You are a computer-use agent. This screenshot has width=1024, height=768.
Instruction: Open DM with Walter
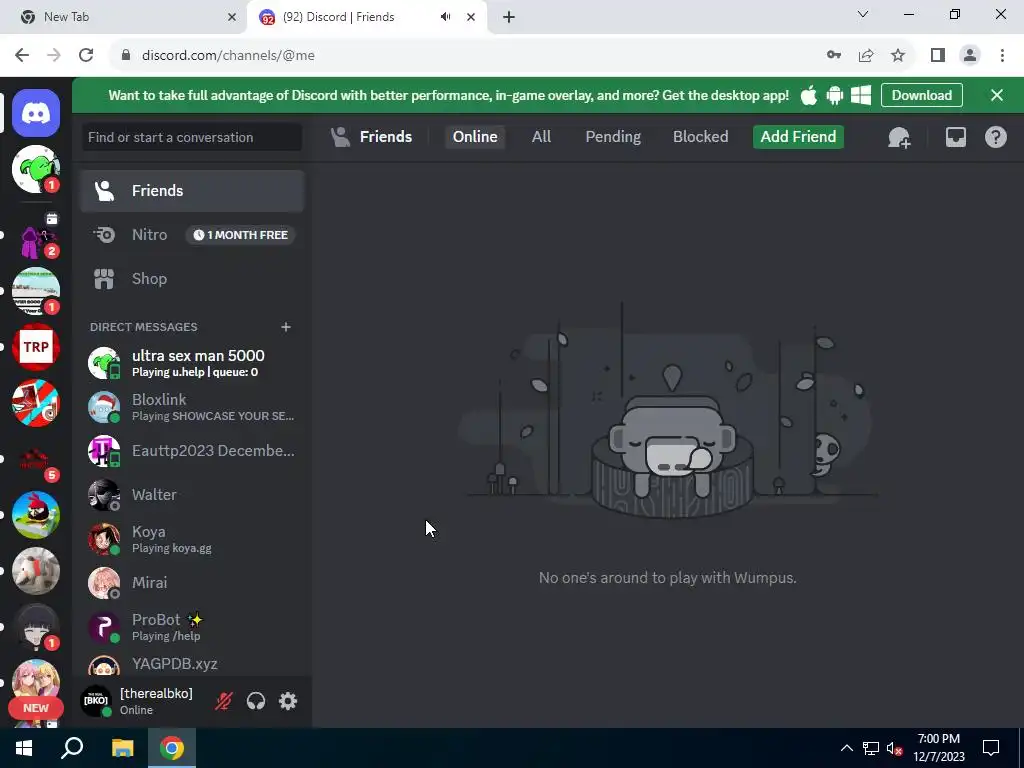pyautogui.click(x=193, y=495)
